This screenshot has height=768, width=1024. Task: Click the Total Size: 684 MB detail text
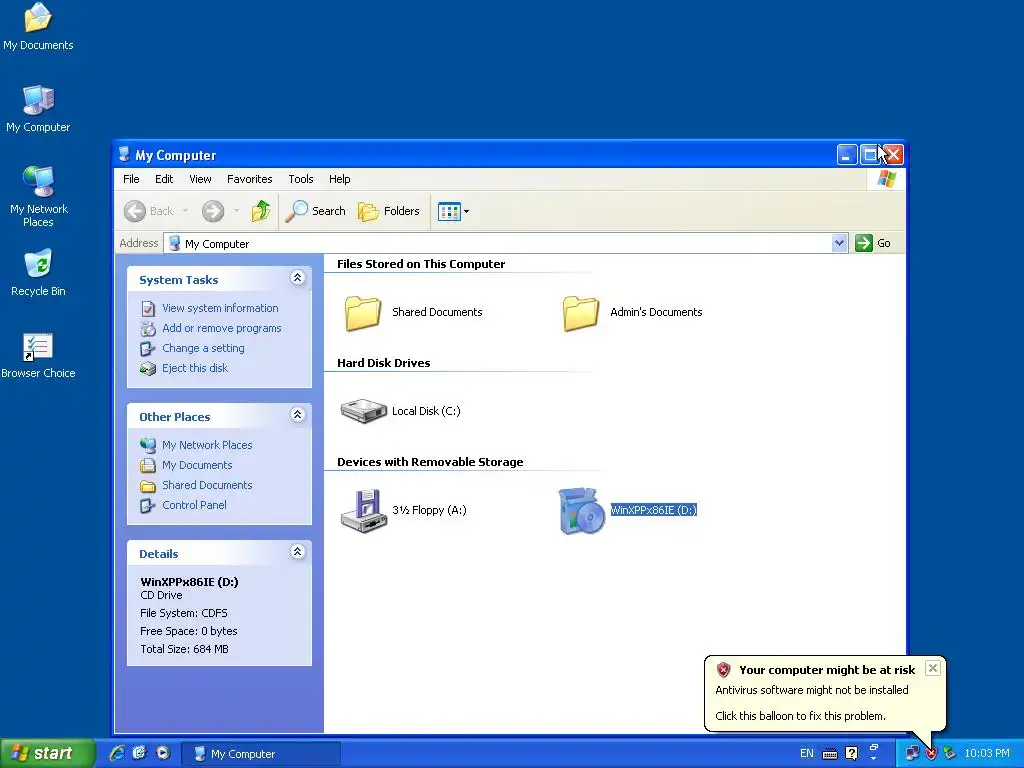pos(184,649)
